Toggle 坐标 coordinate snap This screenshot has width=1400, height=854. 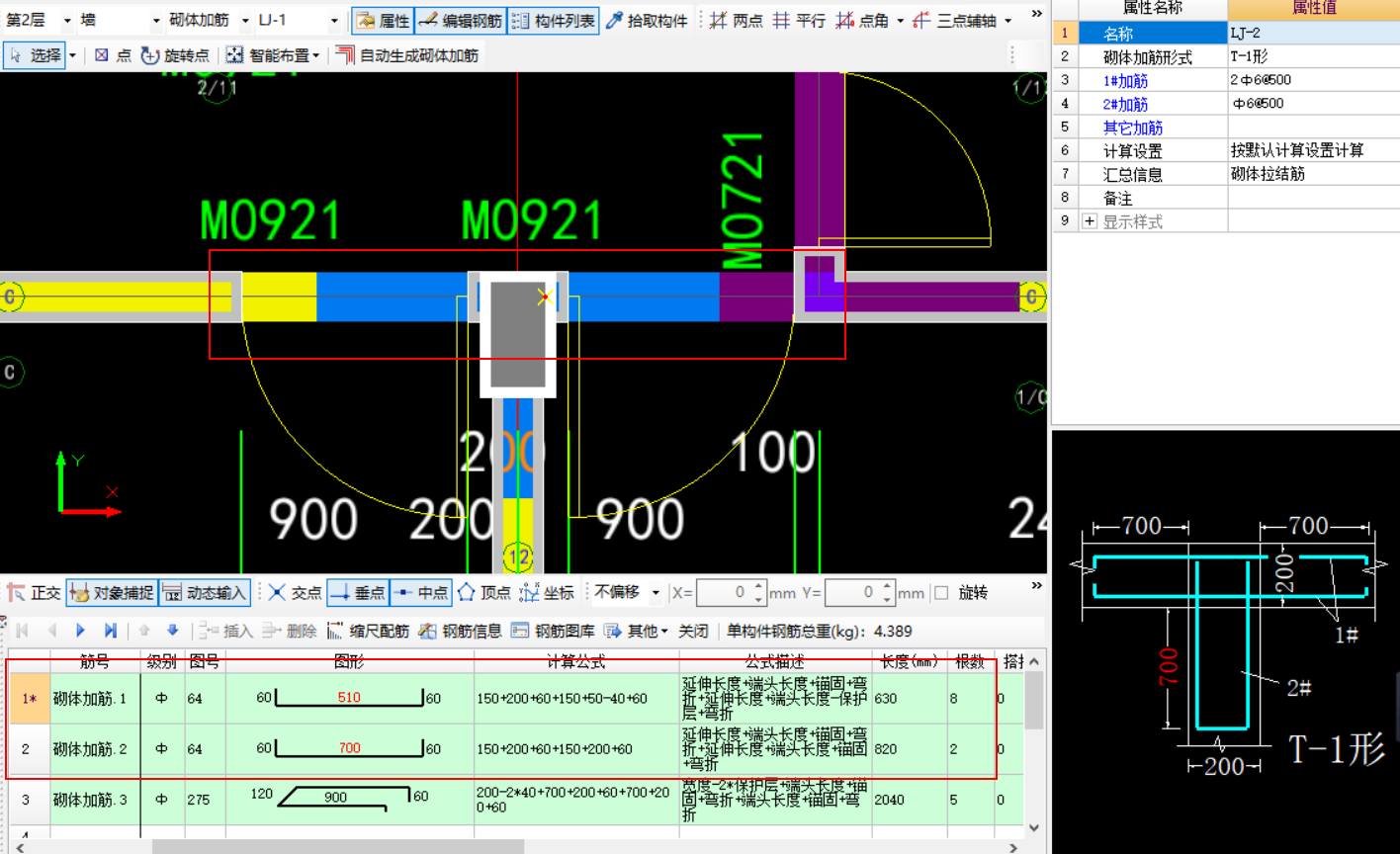[x=547, y=593]
